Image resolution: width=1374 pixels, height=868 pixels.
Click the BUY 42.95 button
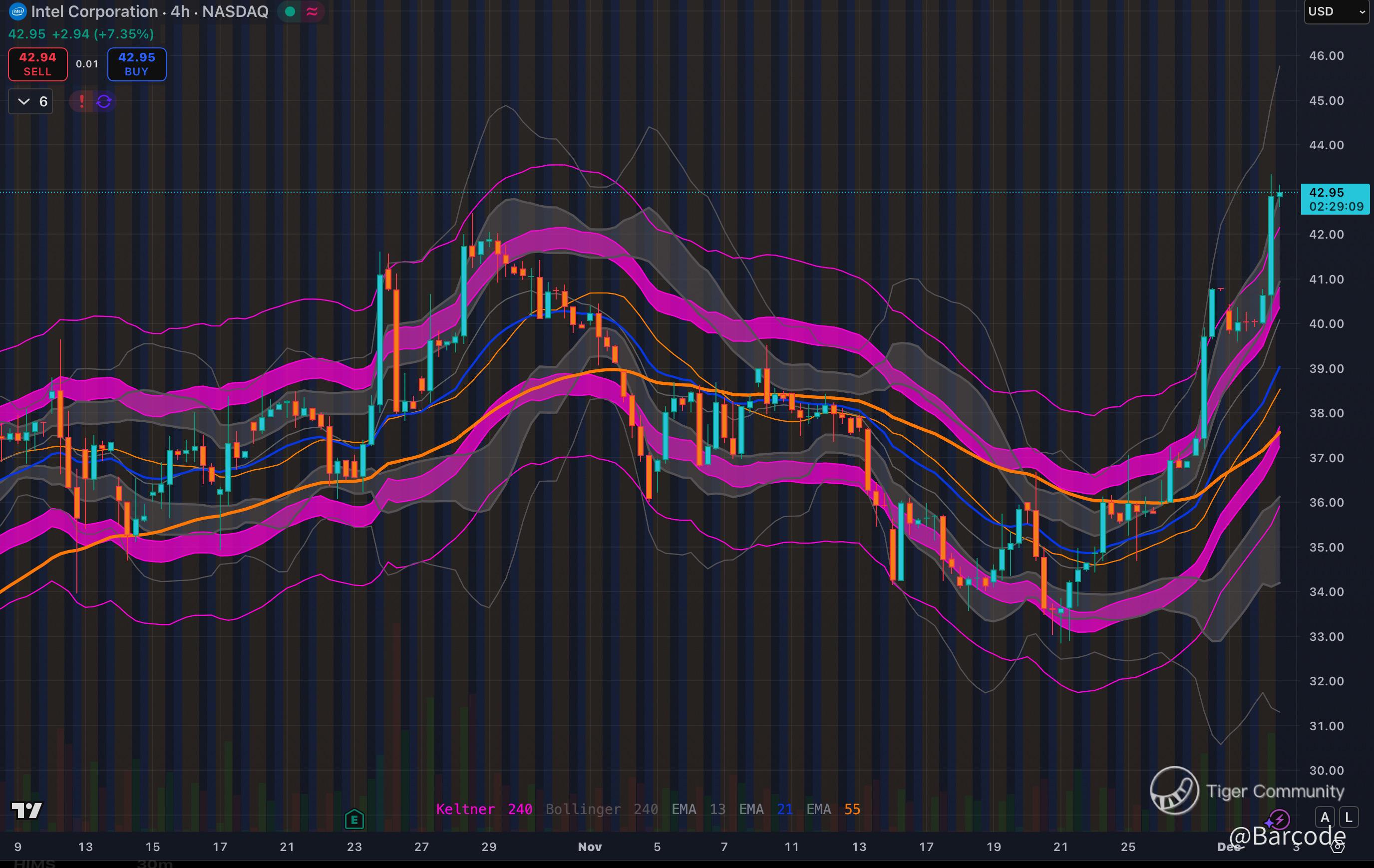136,64
